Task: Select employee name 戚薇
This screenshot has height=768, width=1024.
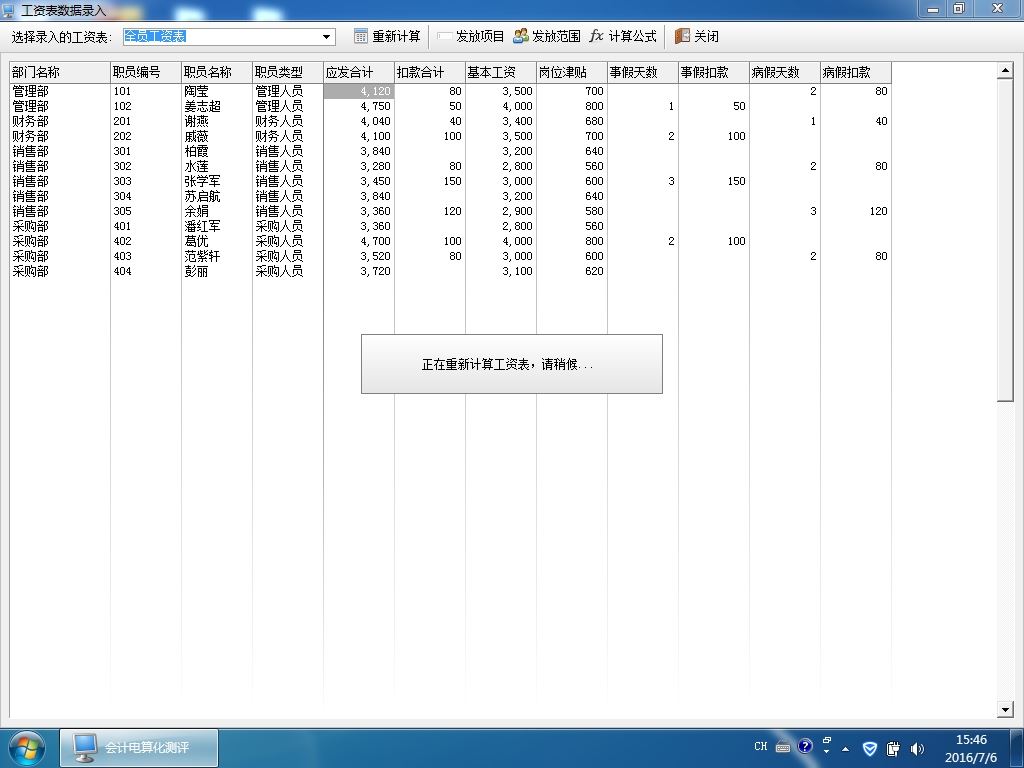Action: [196, 136]
